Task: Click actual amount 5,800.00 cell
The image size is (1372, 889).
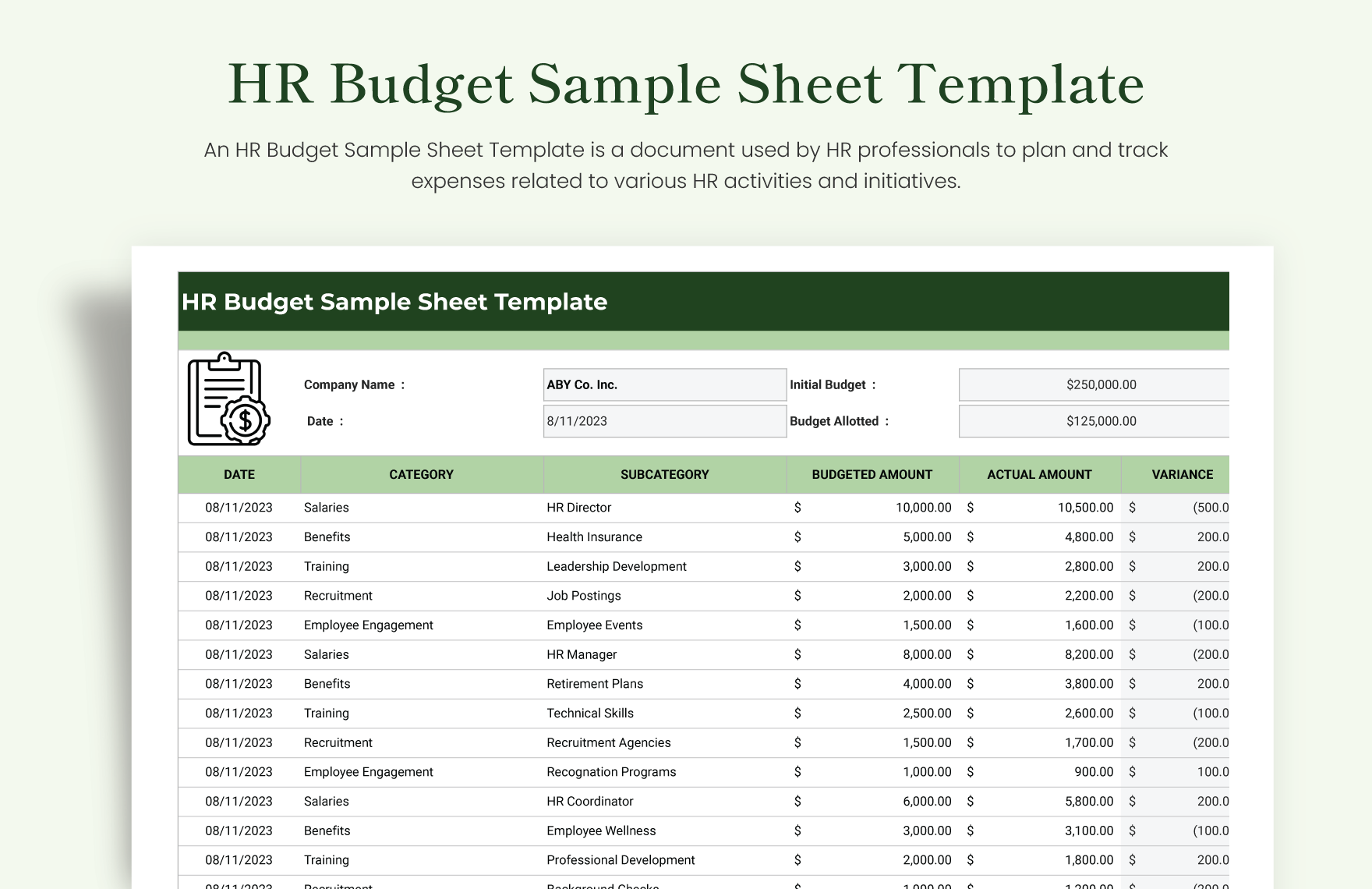Action: pyautogui.click(x=1040, y=802)
